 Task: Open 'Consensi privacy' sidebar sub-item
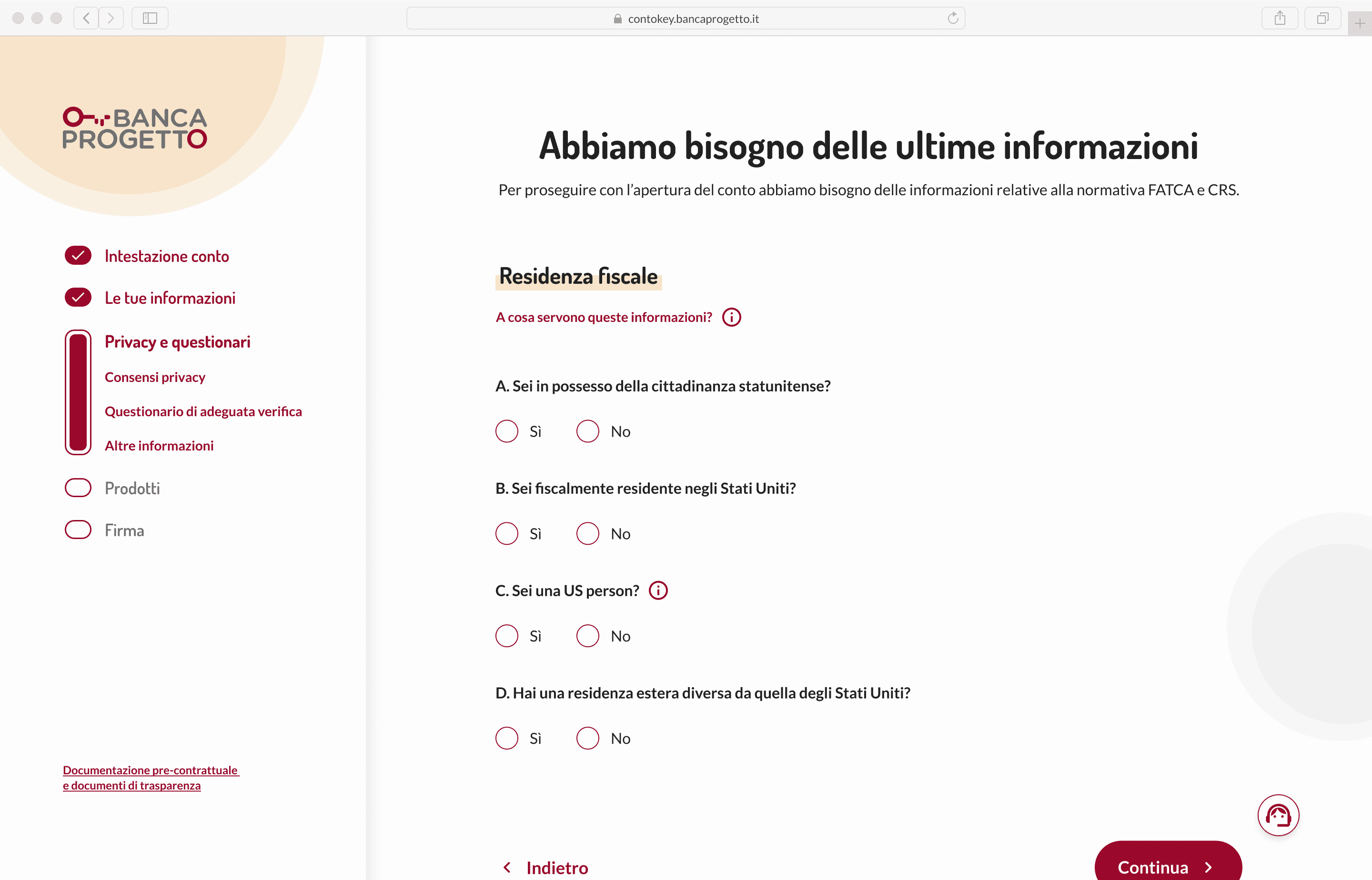[x=155, y=377]
